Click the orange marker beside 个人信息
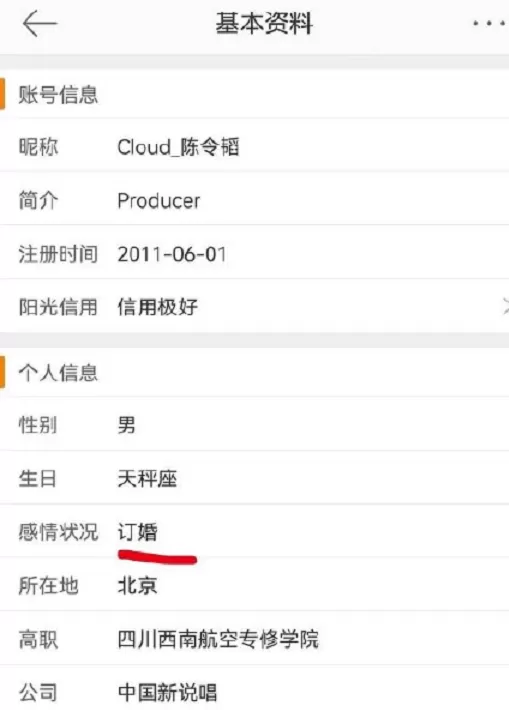 [x=2, y=373]
